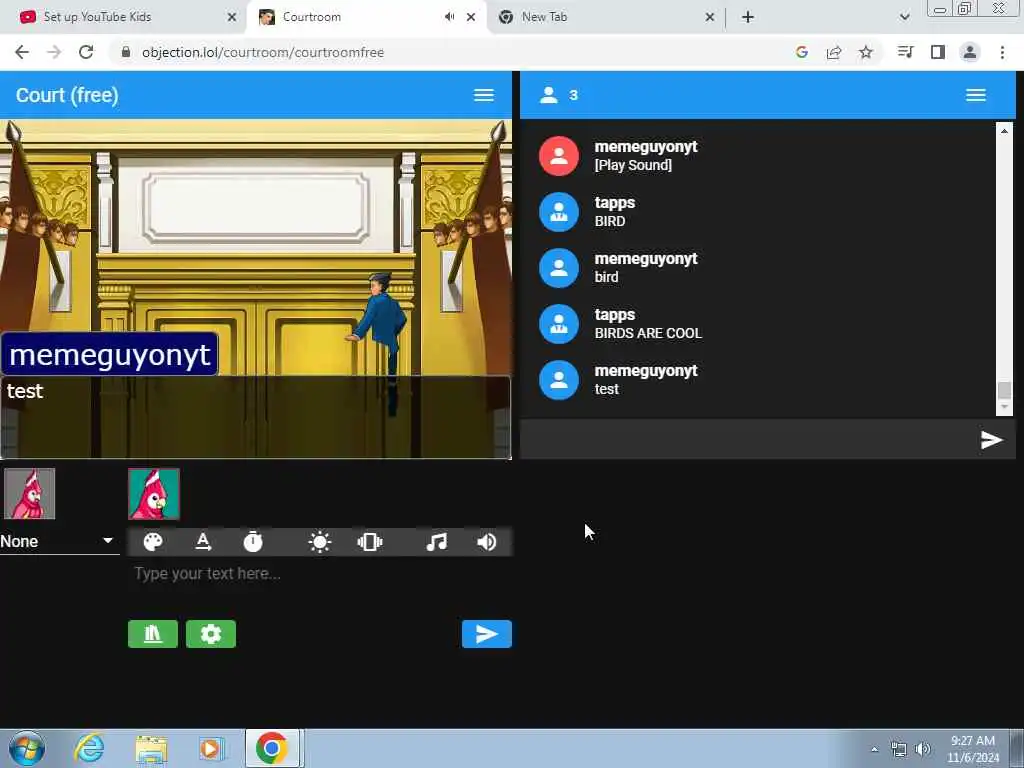The height and width of the screenshot is (768, 1024).
Task: Select the [Play Sound] chat message
Action: pos(633,165)
